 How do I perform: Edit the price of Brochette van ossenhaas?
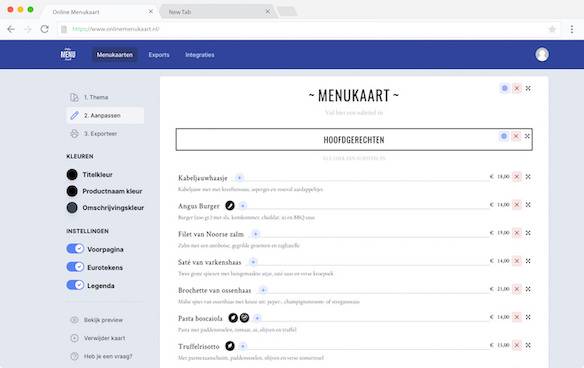tap(503, 289)
